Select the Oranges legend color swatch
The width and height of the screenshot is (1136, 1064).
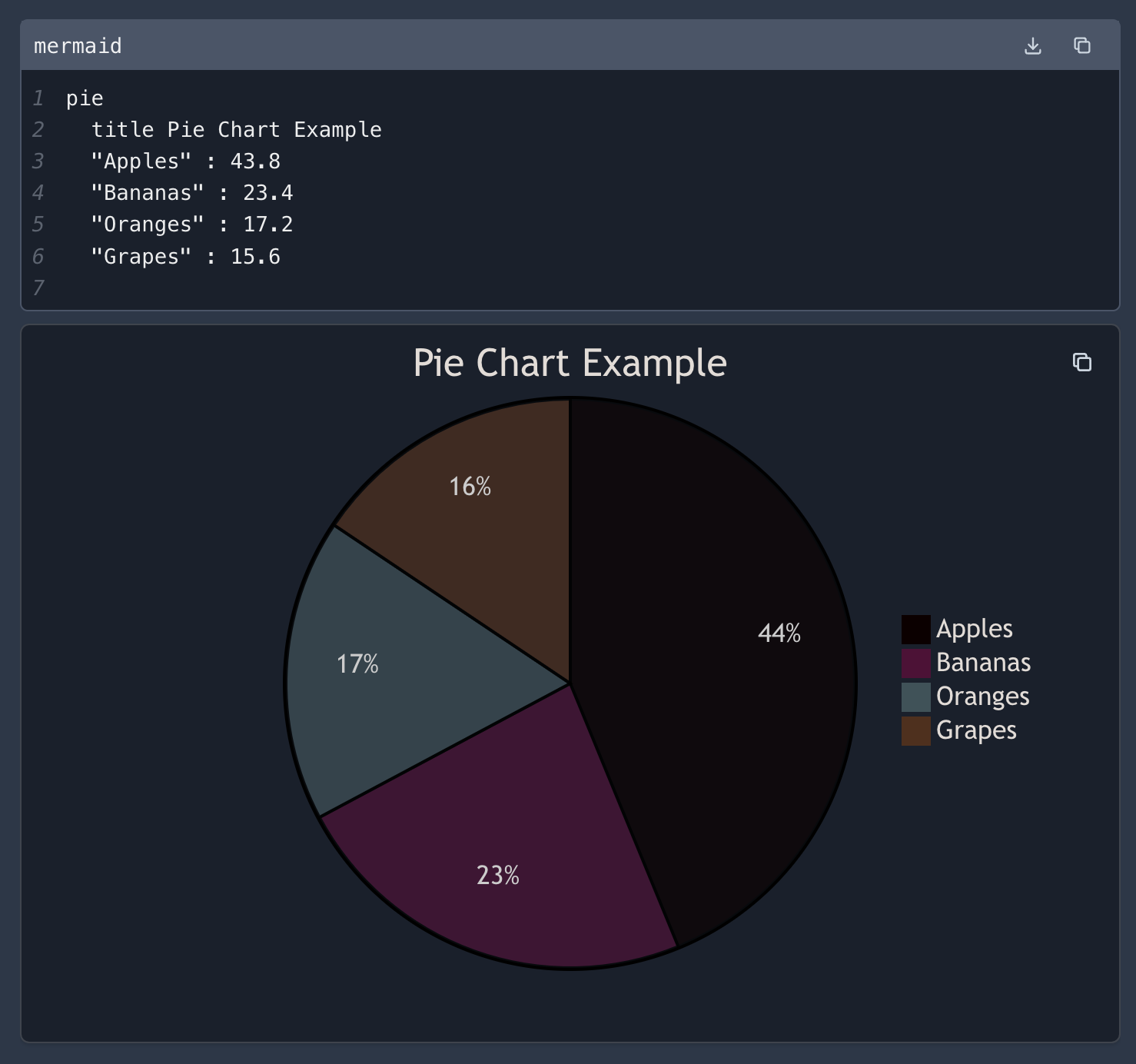915,697
